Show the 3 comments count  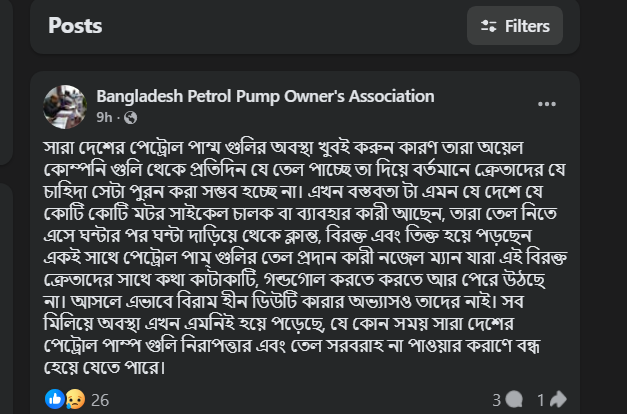click(496, 399)
